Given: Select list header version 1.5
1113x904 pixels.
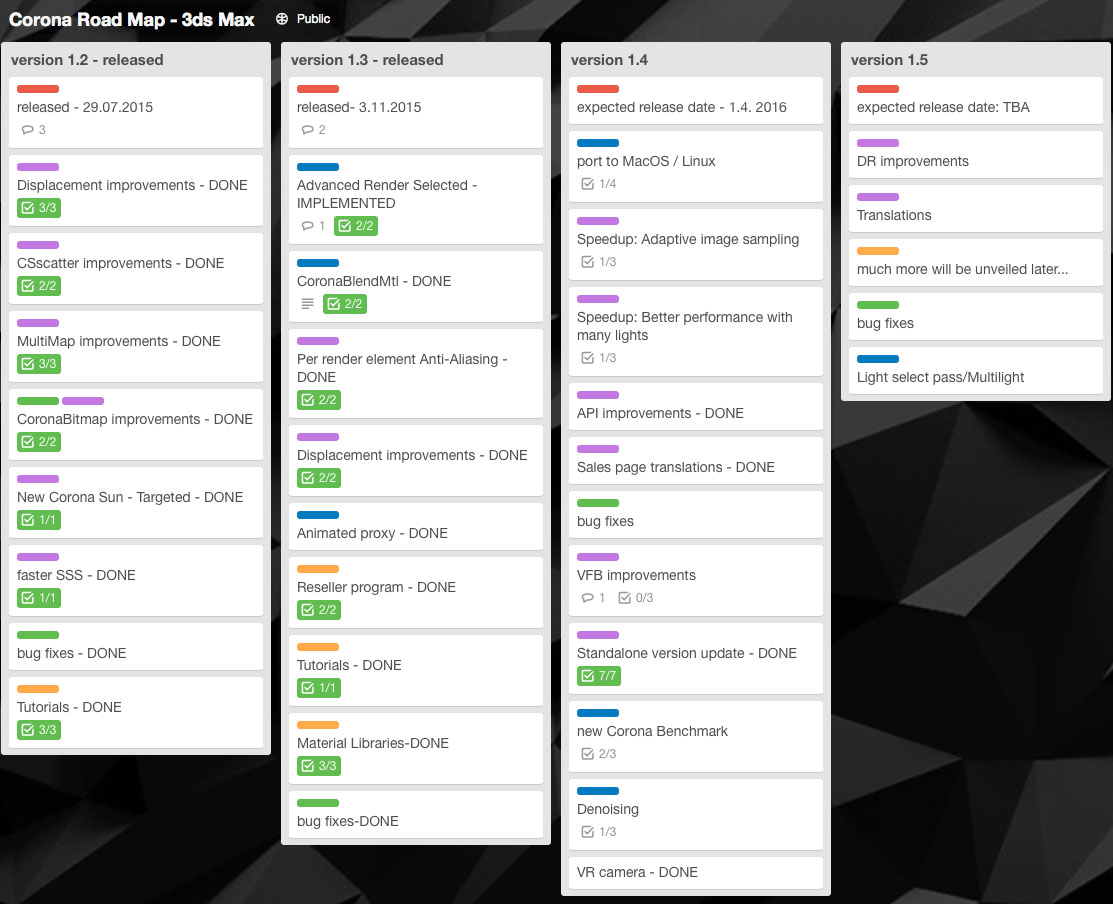Looking at the screenshot, I should [889, 60].
